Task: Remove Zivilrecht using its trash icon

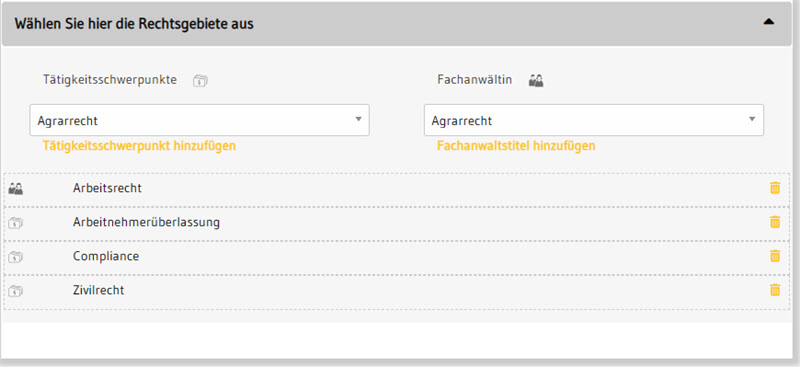Action: coord(774,290)
